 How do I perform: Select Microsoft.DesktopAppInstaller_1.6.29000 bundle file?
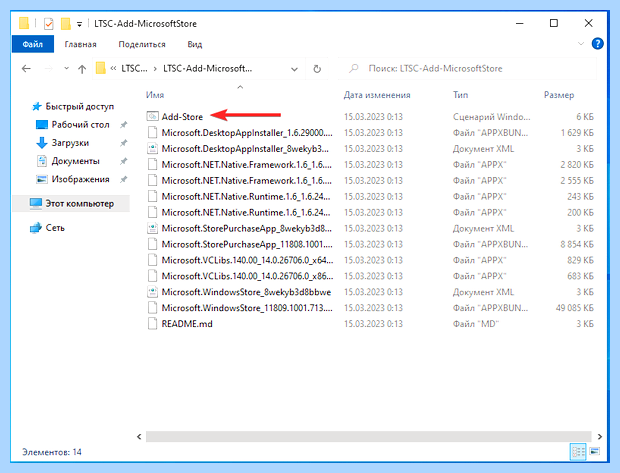(247, 132)
